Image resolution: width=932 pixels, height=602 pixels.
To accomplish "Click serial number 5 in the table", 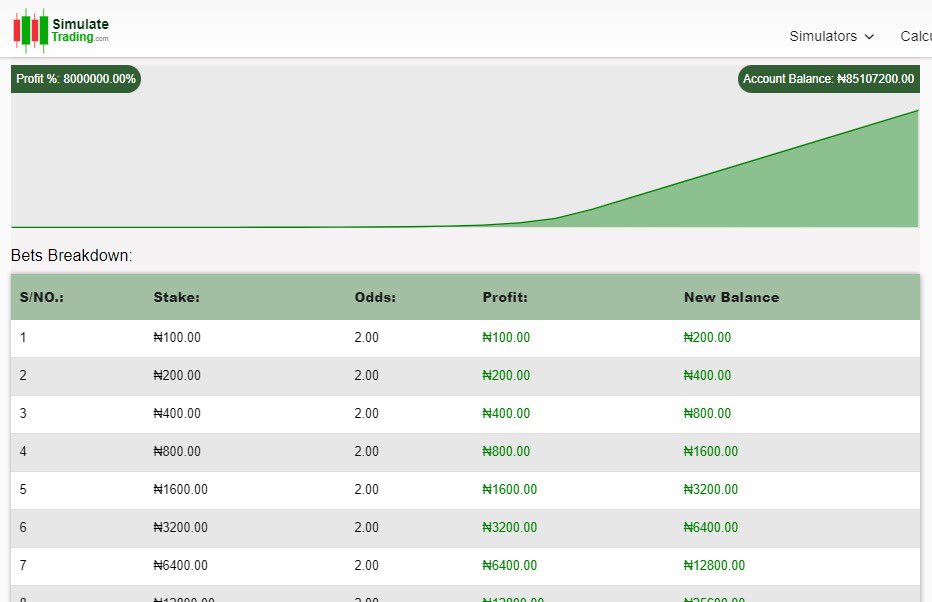I will click(23, 490).
